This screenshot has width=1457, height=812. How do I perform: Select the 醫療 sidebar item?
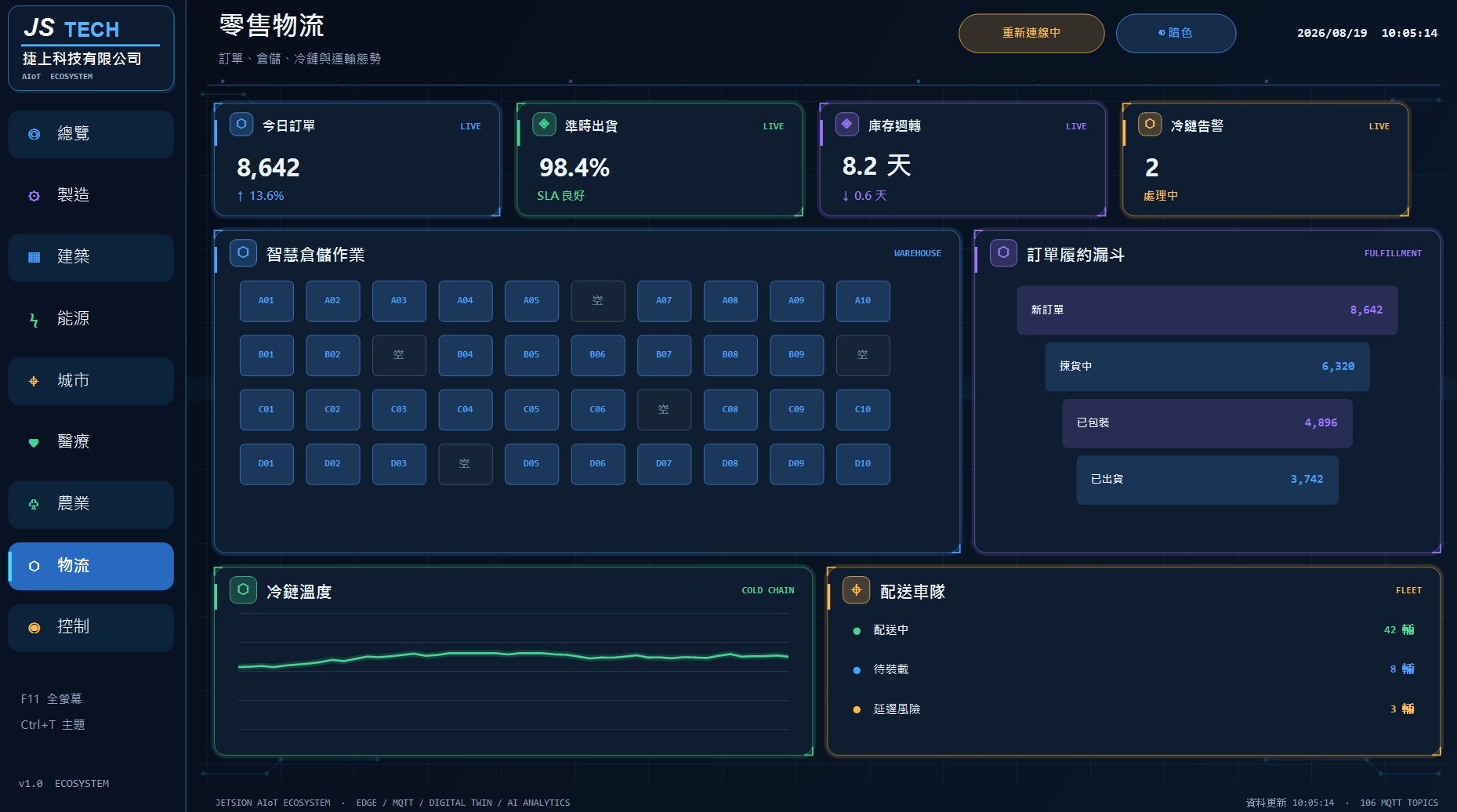coord(91,442)
